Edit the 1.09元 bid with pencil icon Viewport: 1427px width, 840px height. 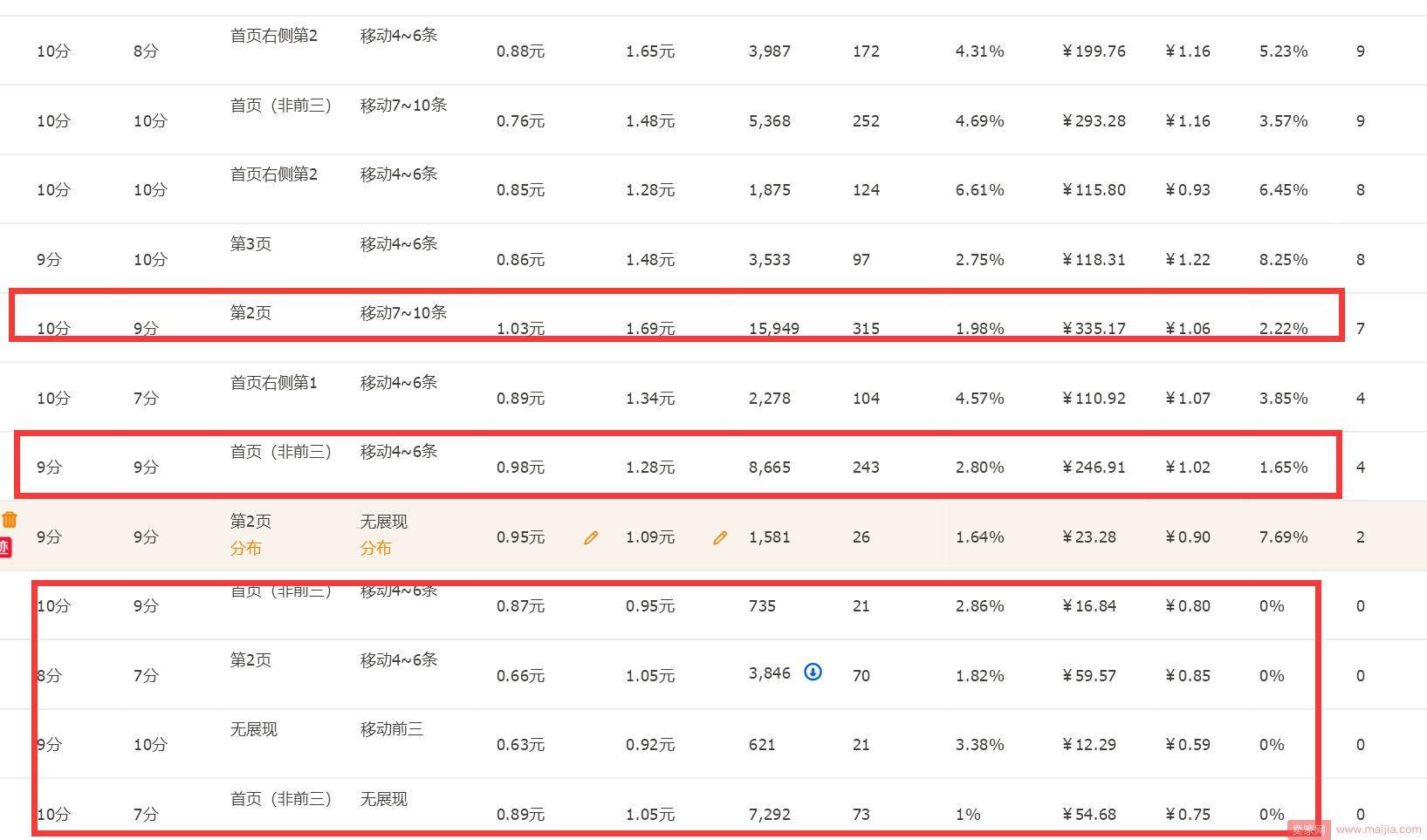coord(720,537)
